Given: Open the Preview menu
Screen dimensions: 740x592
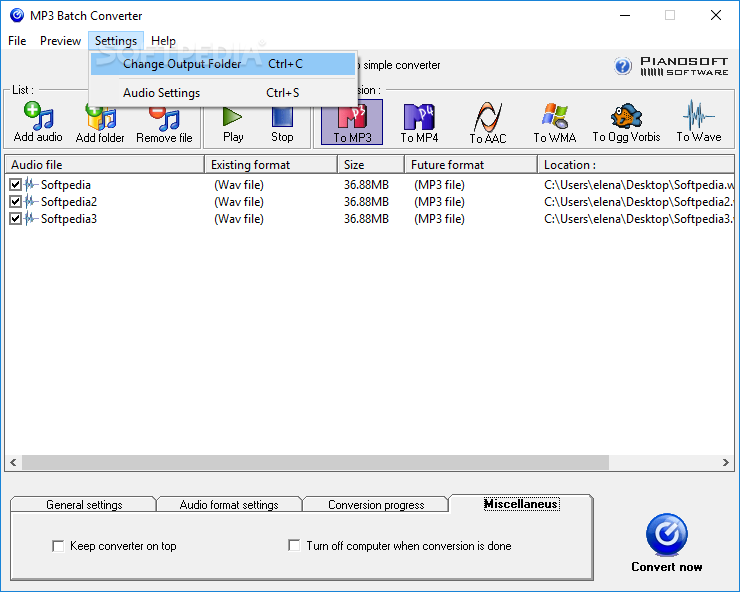Looking at the screenshot, I should [60, 41].
